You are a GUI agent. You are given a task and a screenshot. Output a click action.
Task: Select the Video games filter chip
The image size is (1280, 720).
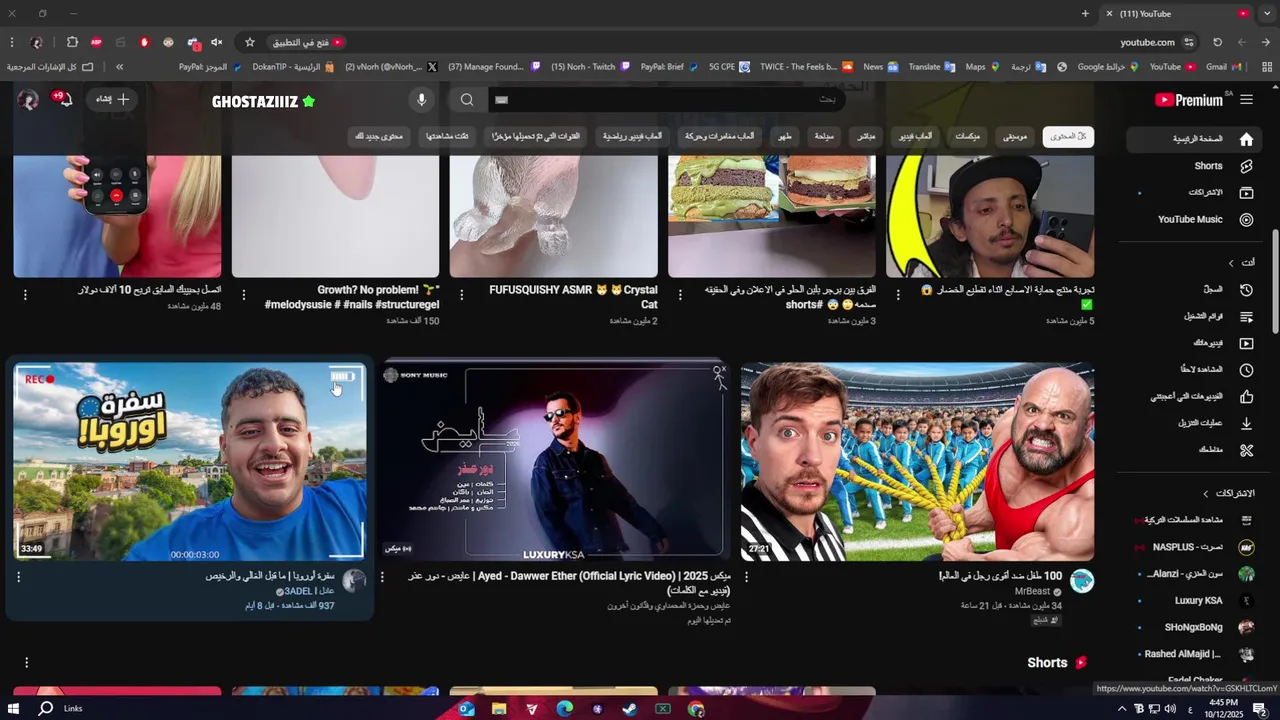pos(914,136)
